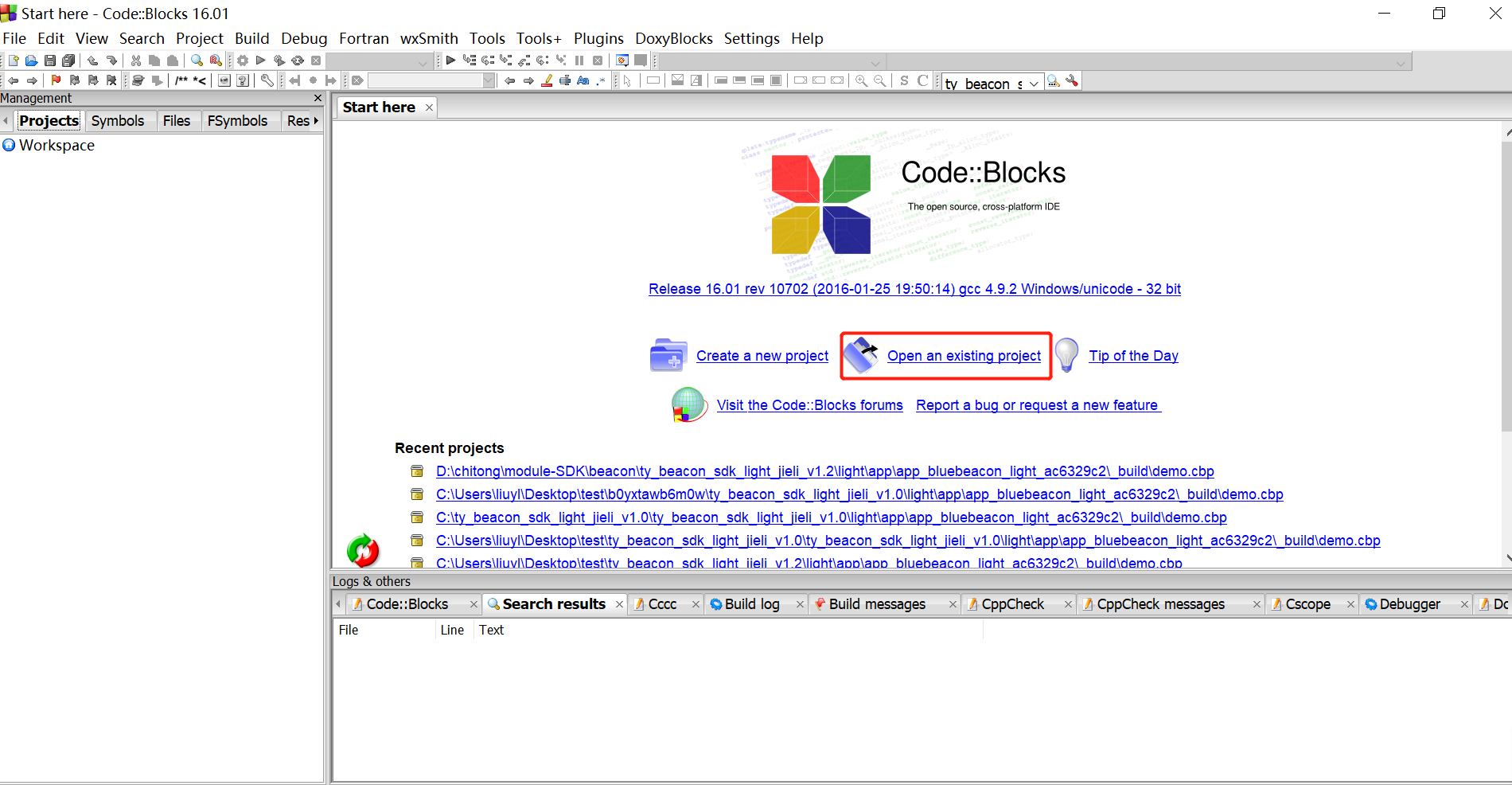Click the DoxyBlocks block comment /** icon
This screenshot has width=1512, height=785.
click(181, 80)
